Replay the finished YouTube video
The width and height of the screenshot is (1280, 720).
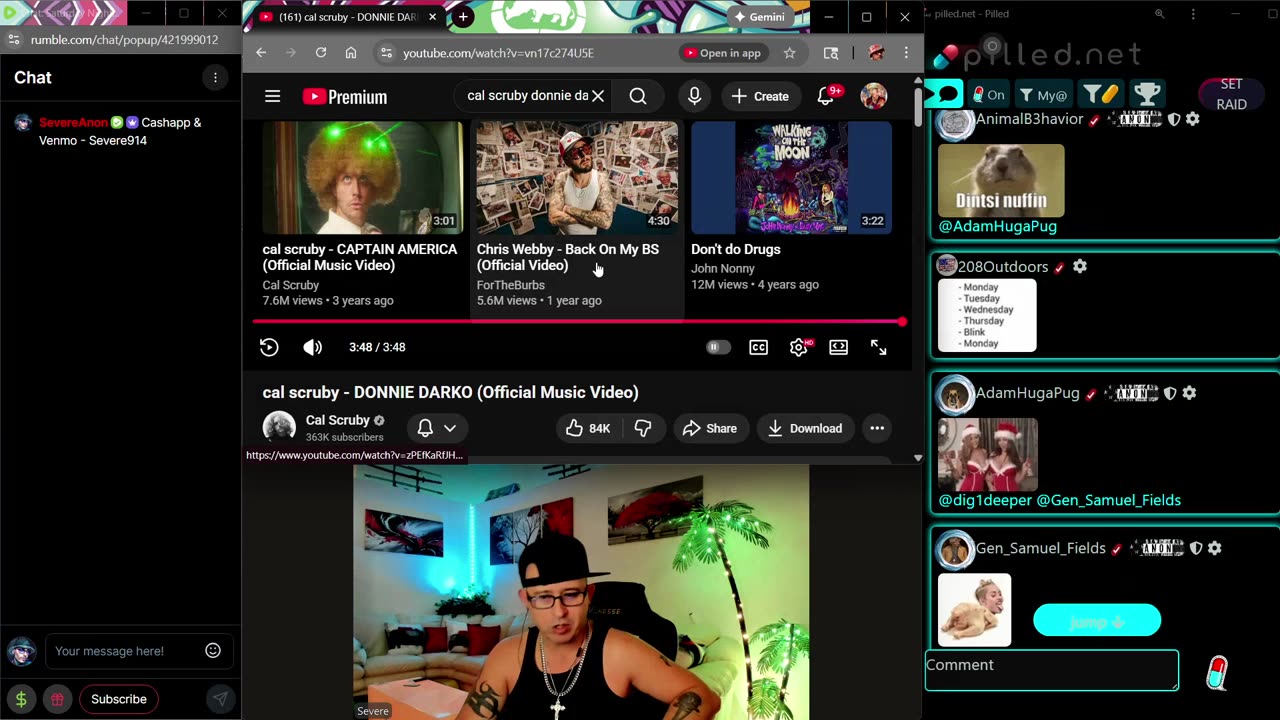tap(269, 347)
